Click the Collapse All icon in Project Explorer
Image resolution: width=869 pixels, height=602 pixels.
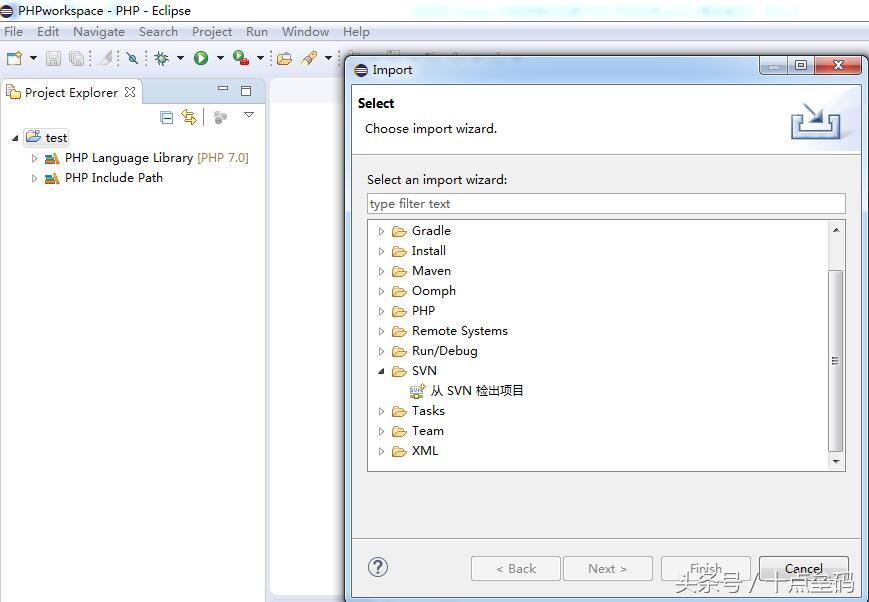point(167,117)
